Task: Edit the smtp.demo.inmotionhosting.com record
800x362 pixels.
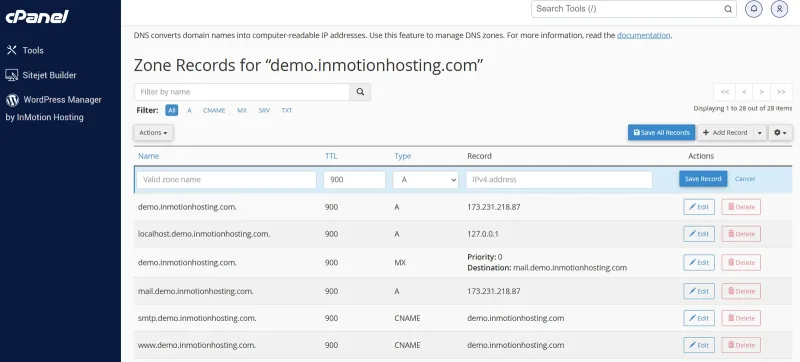Action: (x=699, y=318)
